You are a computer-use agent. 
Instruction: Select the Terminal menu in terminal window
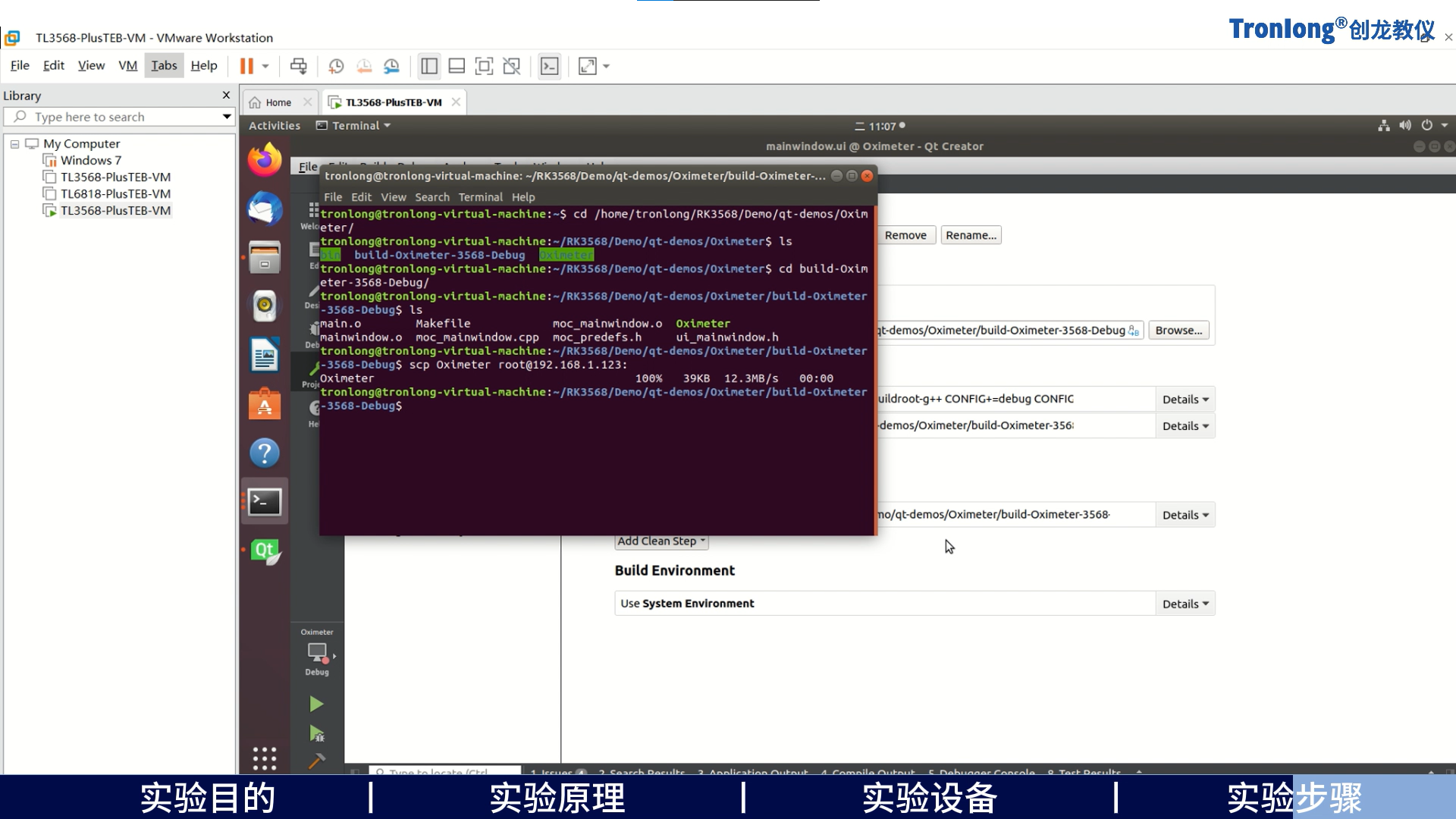tap(481, 197)
